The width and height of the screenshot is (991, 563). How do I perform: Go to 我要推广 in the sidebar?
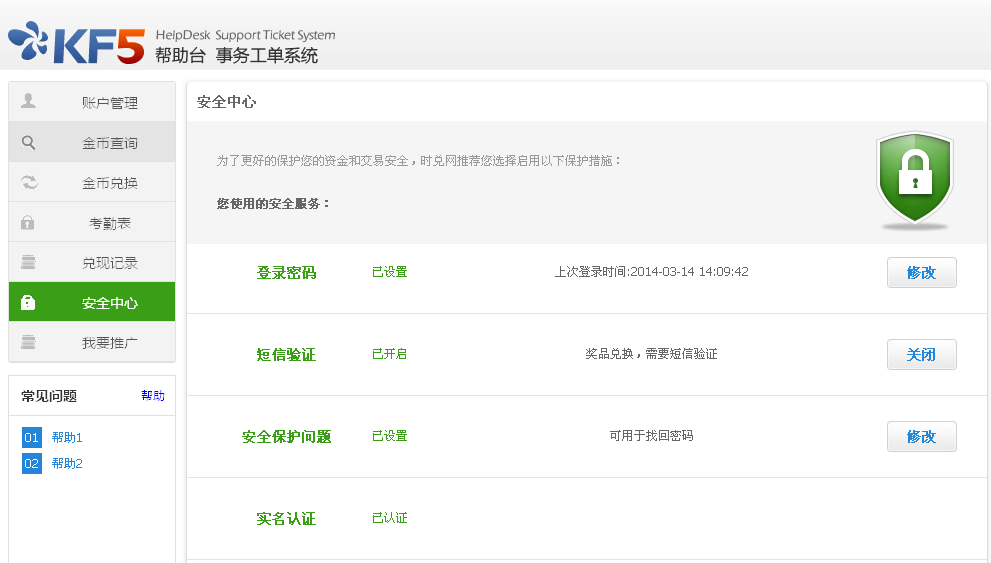click(x=92, y=342)
